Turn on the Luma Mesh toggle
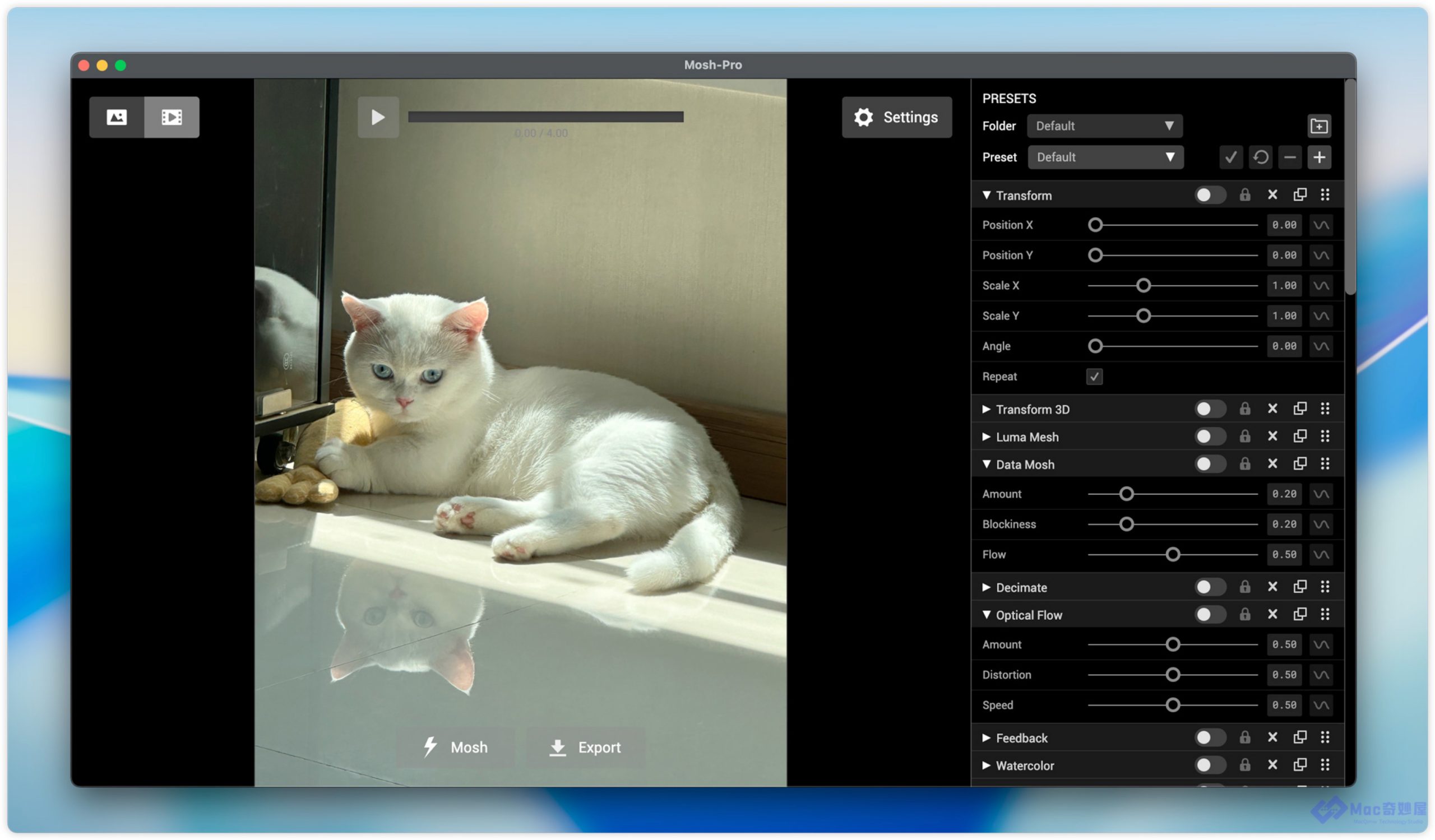 [1209, 437]
